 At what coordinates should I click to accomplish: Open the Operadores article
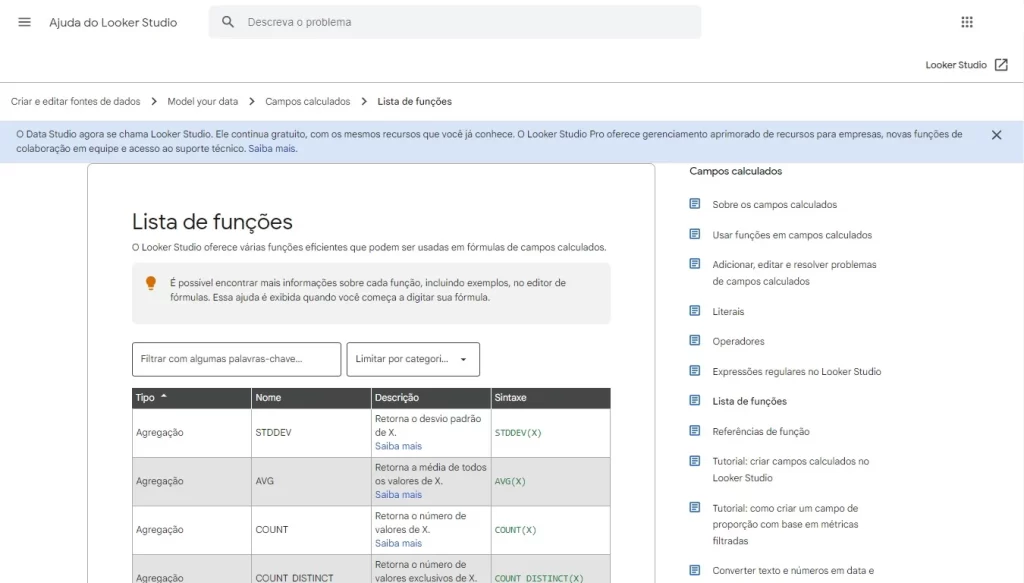pyautogui.click(x=738, y=341)
